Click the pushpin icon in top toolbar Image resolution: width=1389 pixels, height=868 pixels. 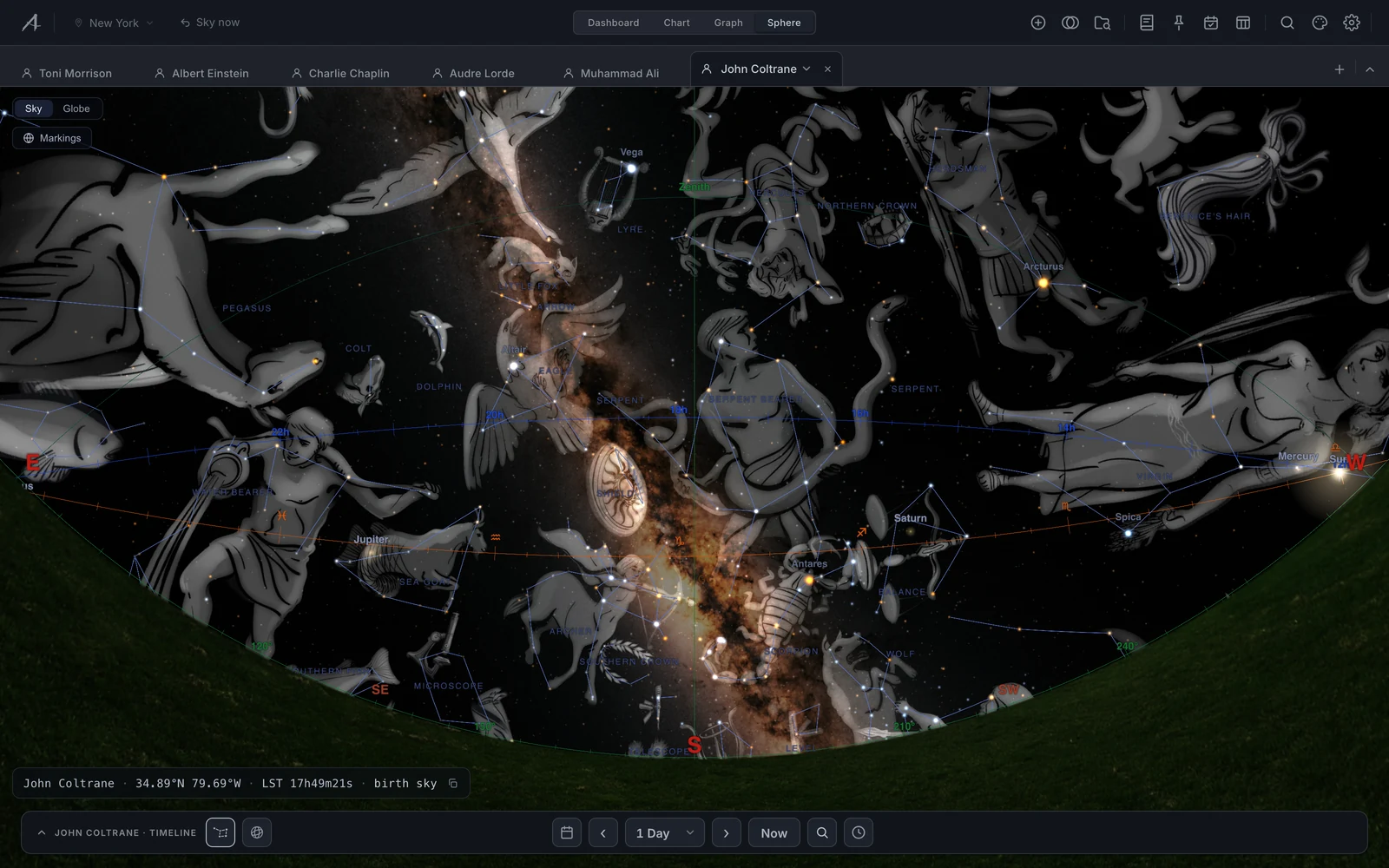coord(1179,23)
